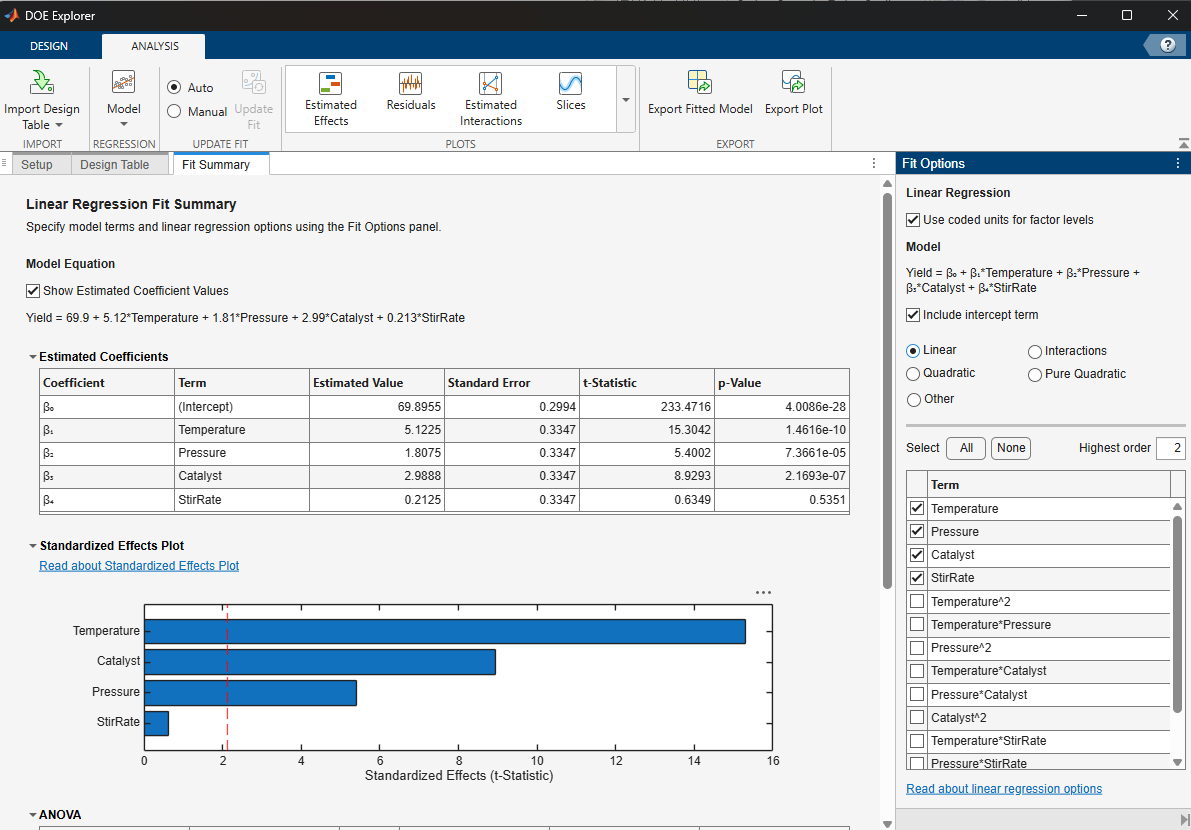
Task: Check the Temperature*Pressure term checkbox
Action: point(917,624)
